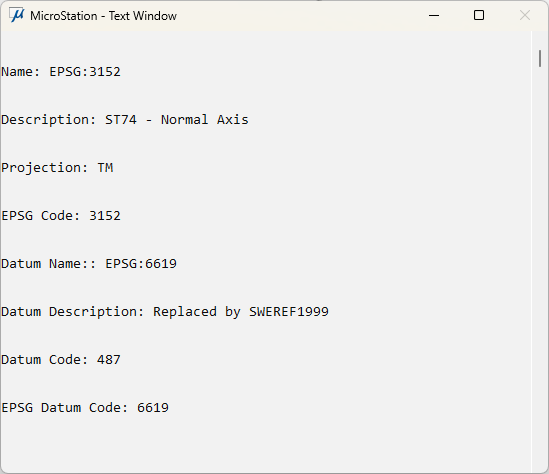
Task: Minimize the Text Window
Action: pyautogui.click(x=434, y=15)
